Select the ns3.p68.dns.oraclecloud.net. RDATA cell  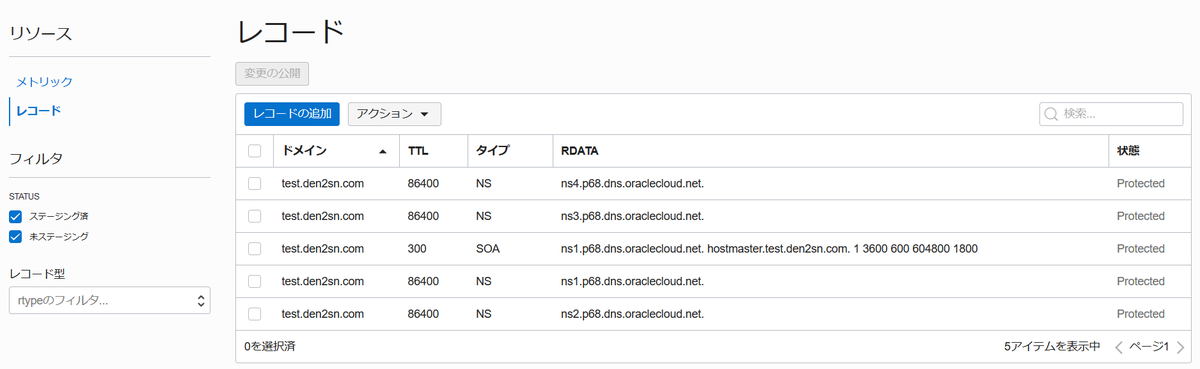[632, 216]
